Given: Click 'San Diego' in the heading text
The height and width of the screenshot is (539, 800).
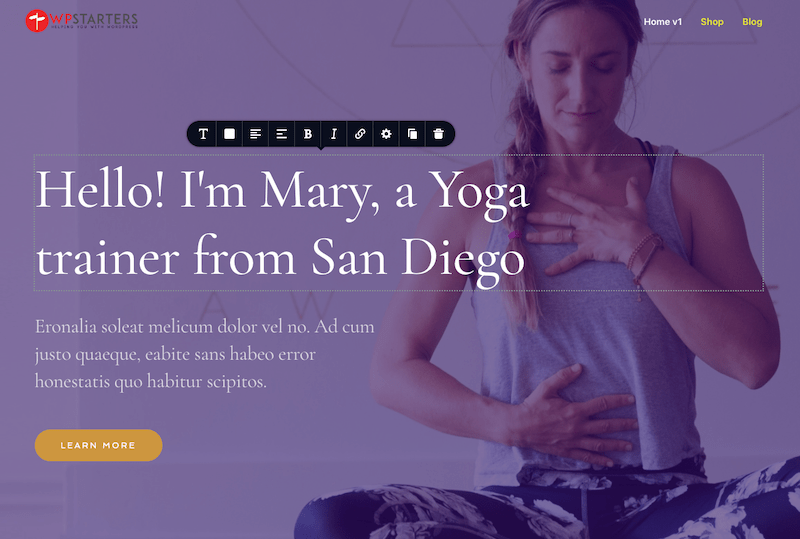Looking at the screenshot, I should (x=418, y=258).
